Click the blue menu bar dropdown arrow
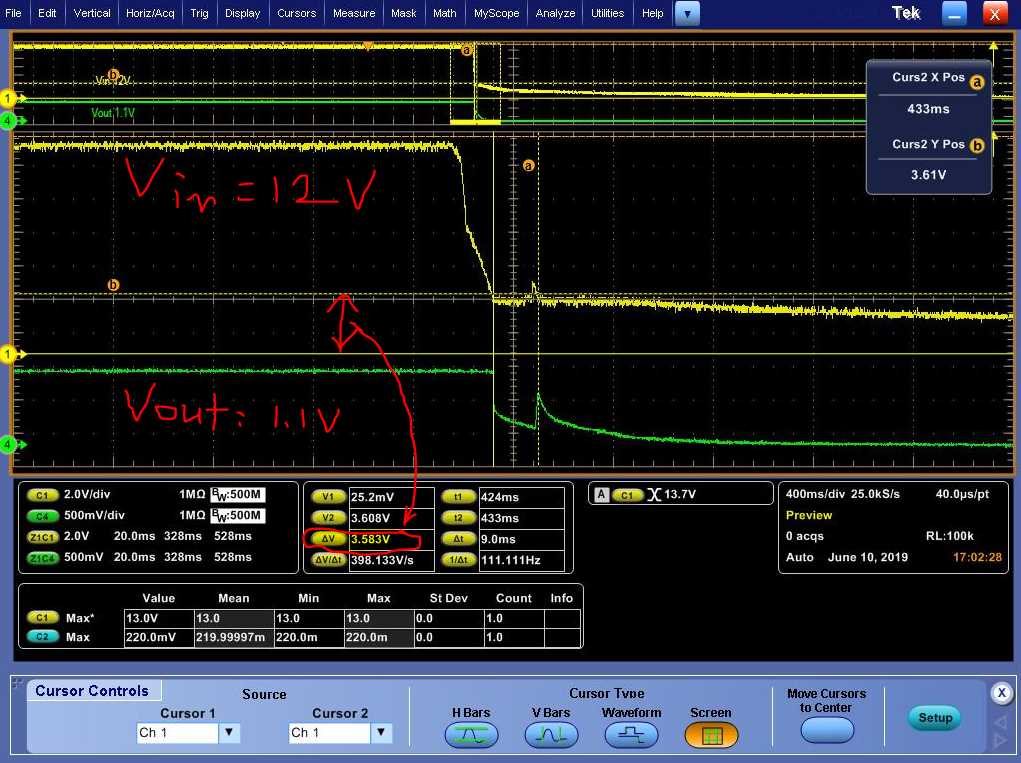 (x=687, y=13)
